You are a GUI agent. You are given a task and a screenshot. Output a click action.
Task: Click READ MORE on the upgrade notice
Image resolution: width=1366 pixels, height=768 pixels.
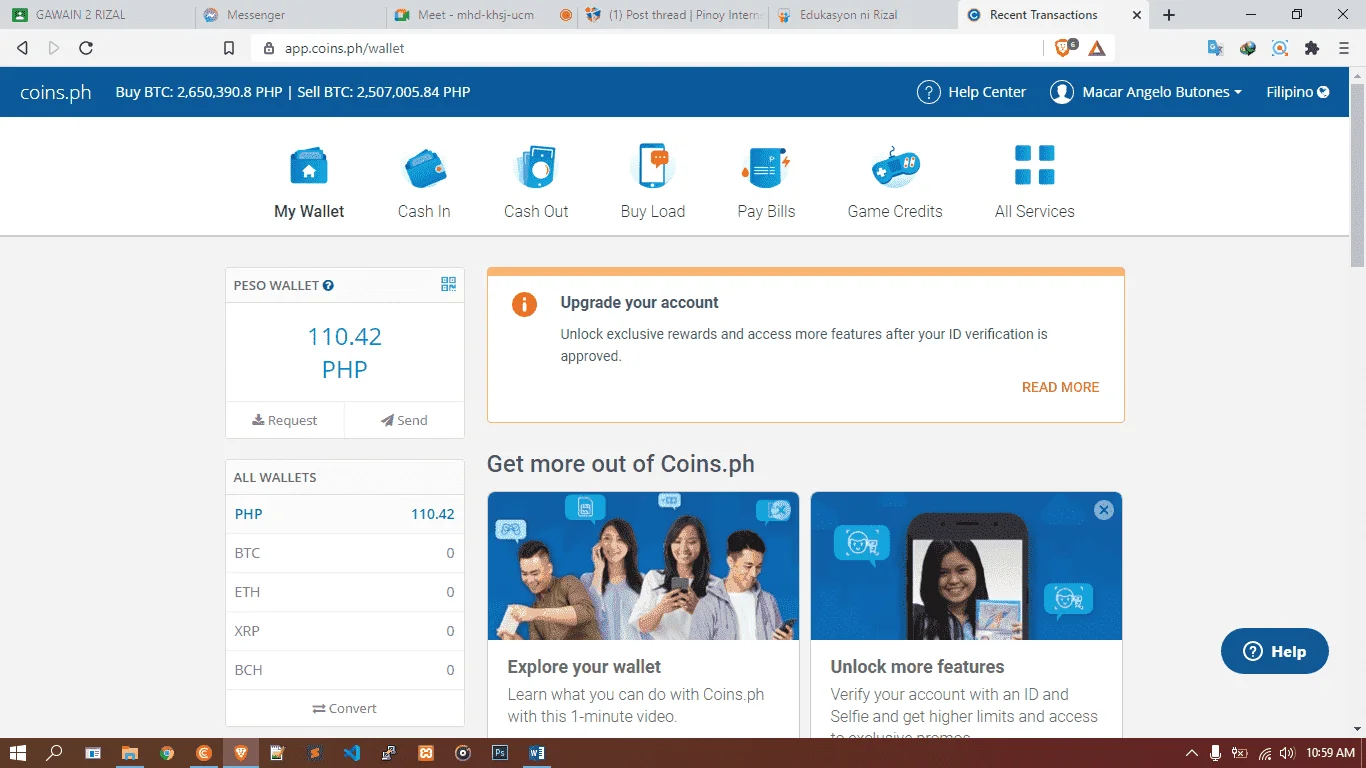point(1060,387)
